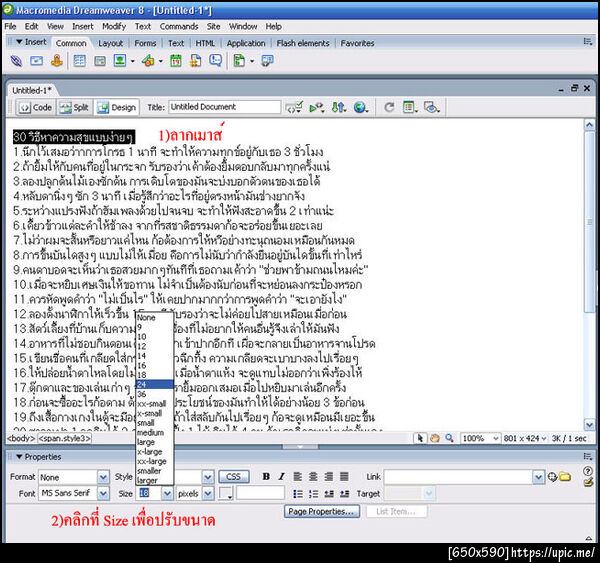
Task: Open the Format dropdown
Action: [103, 477]
